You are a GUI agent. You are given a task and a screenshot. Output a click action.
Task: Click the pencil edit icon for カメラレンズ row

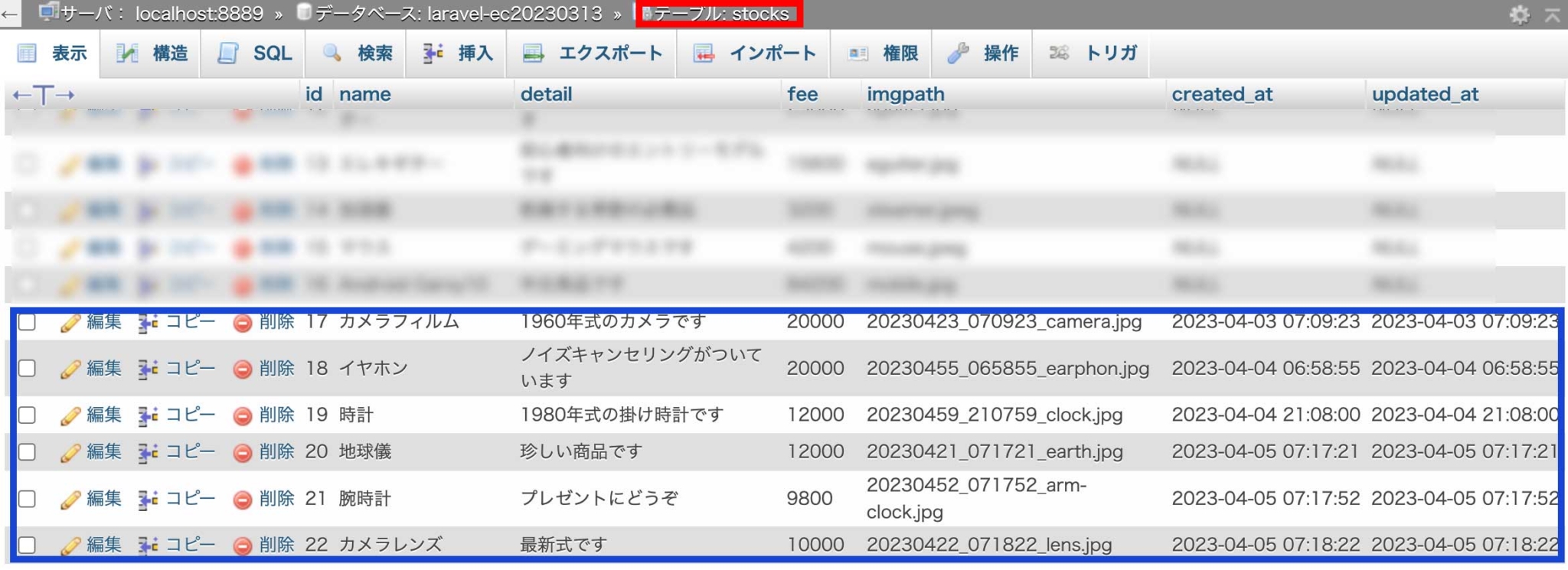click(x=70, y=546)
